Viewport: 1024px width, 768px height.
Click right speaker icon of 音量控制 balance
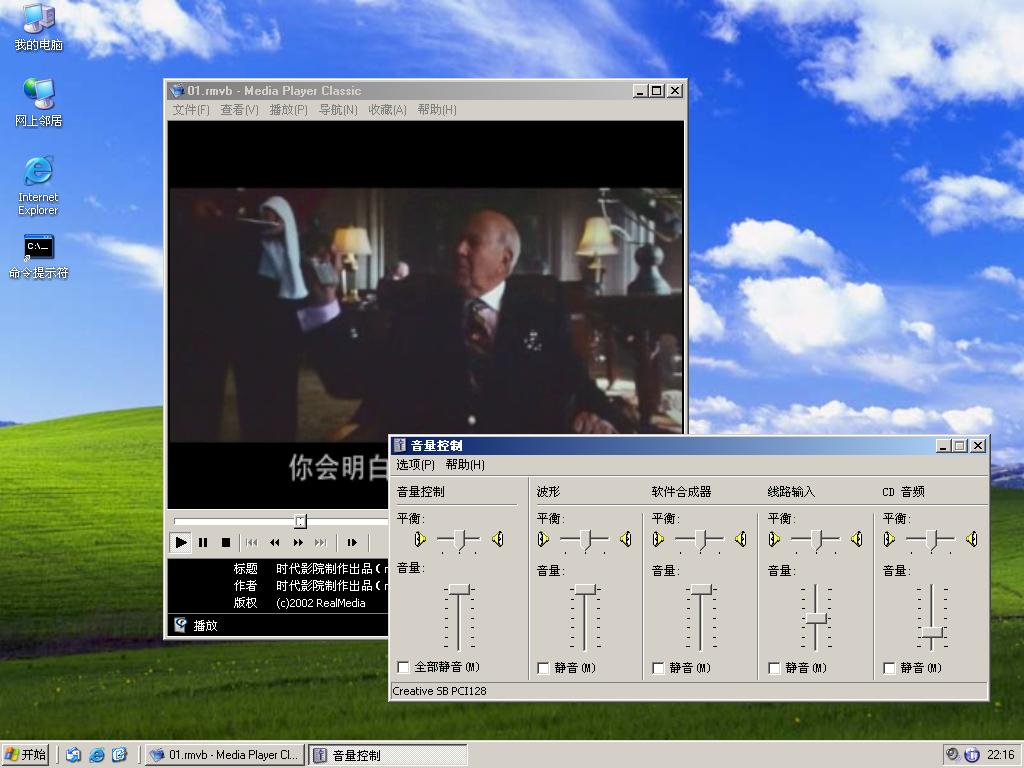[x=498, y=539]
